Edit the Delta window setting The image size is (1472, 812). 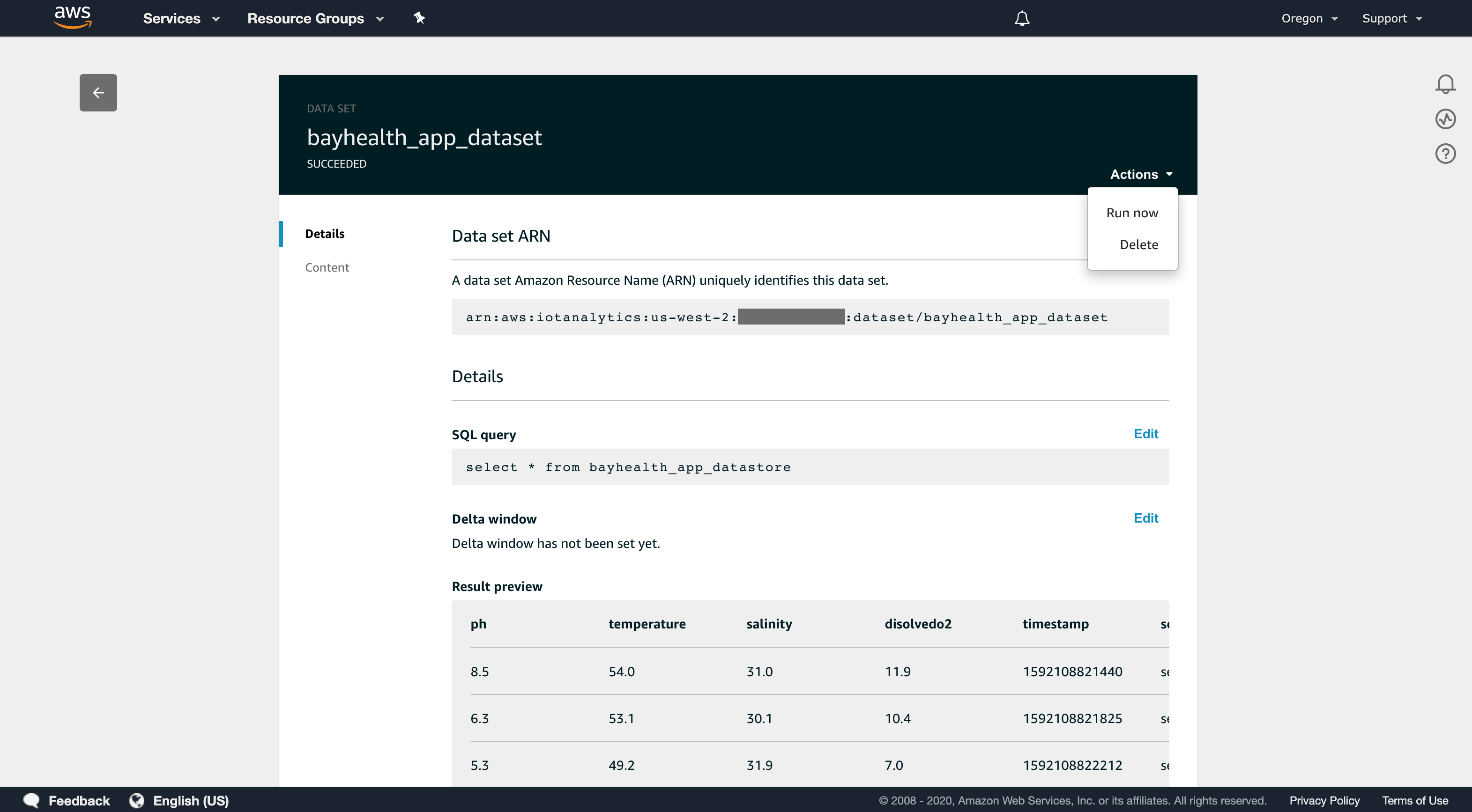pos(1145,518)
